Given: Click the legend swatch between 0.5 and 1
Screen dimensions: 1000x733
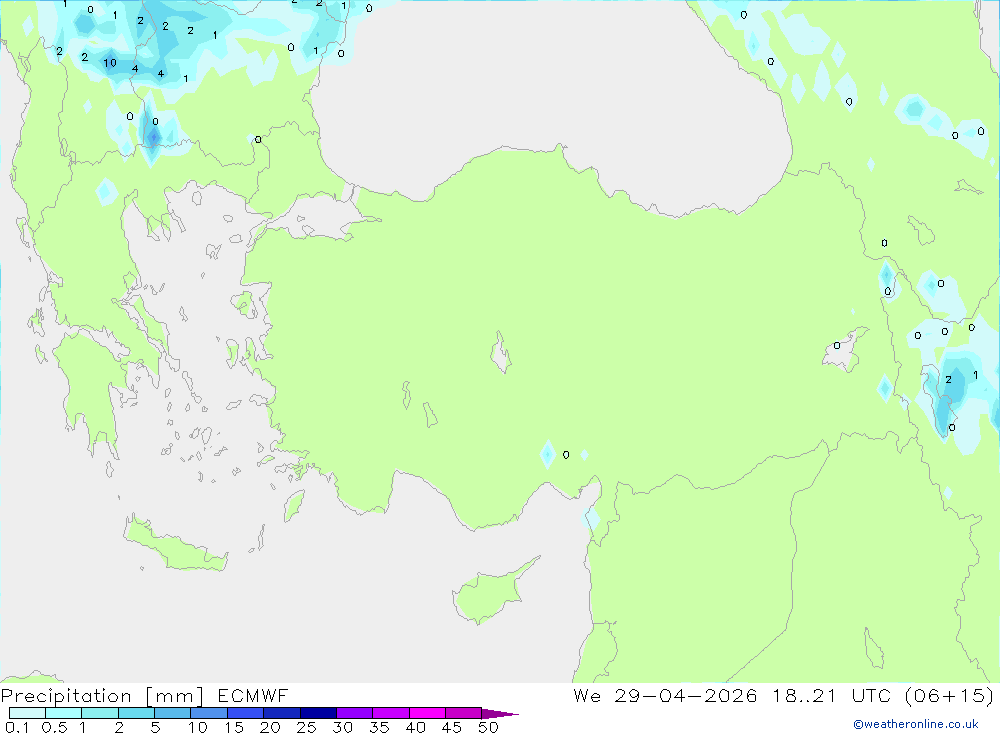Looking at the screenshot, I should 63,713.
